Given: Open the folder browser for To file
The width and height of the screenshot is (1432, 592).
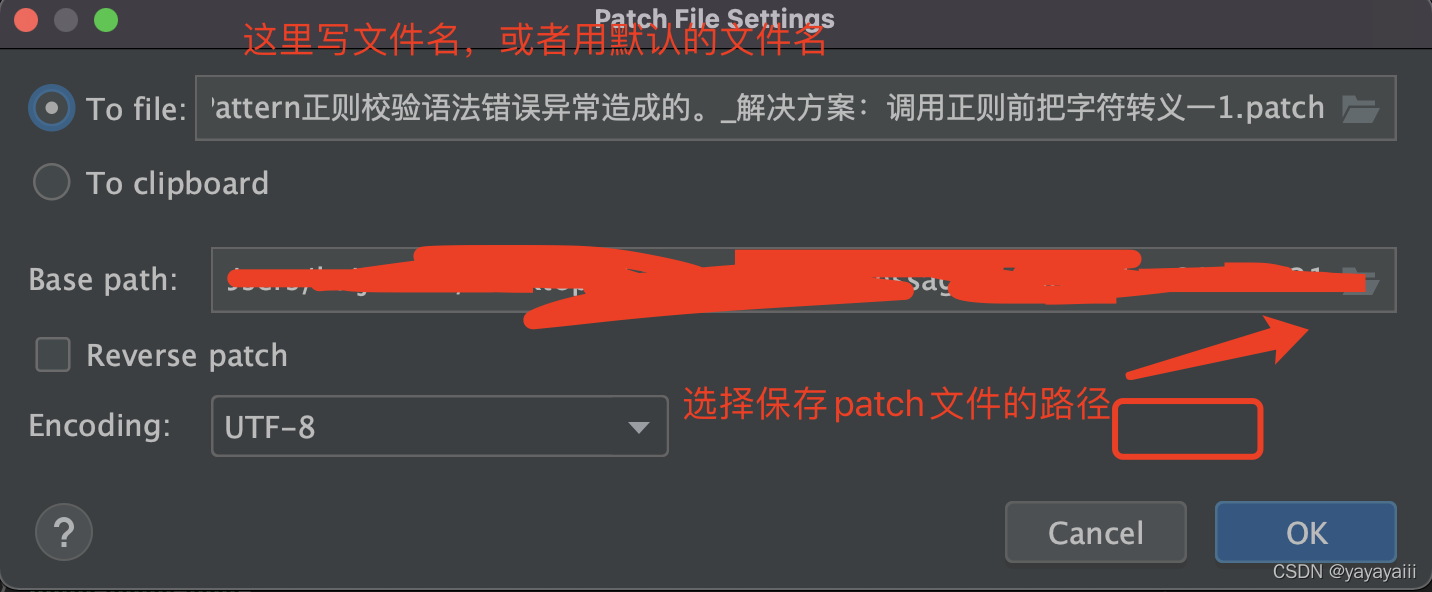Looking at the screenshot, I should [x=1360, y=108].
